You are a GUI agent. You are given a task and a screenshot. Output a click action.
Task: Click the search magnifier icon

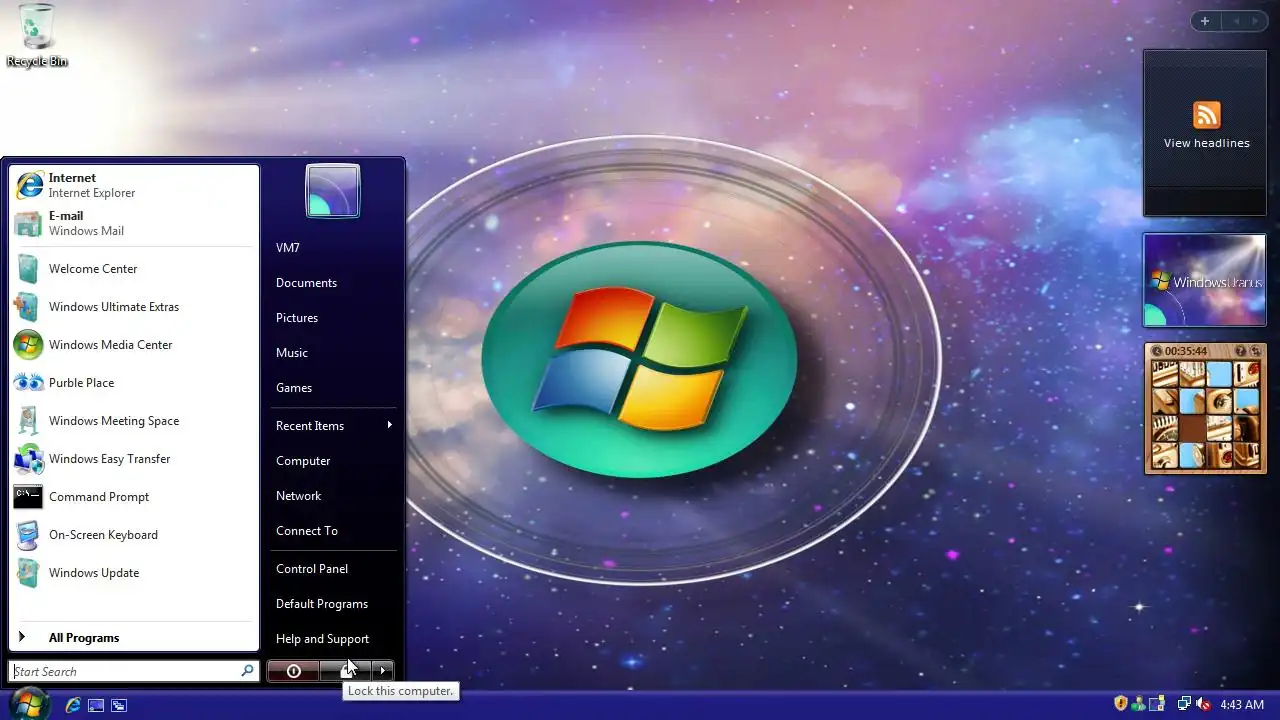(x=247, y=671)
